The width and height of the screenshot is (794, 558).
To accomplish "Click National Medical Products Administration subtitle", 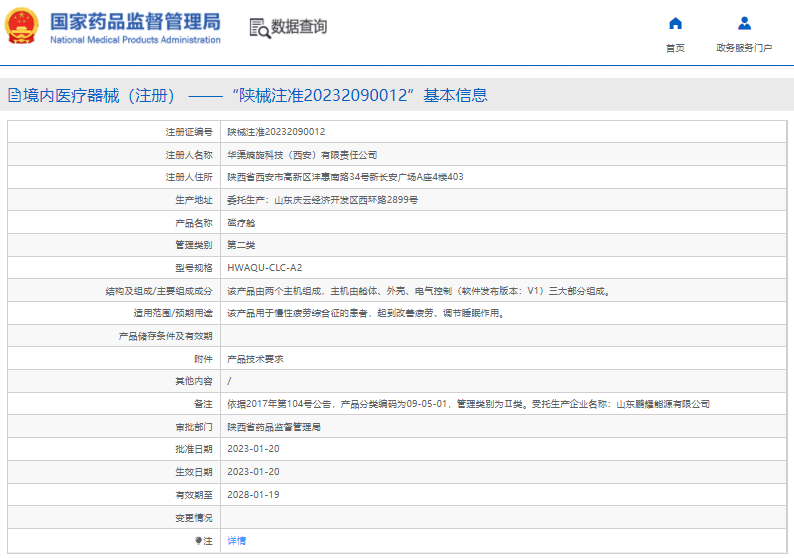I will tap(135, 40).
